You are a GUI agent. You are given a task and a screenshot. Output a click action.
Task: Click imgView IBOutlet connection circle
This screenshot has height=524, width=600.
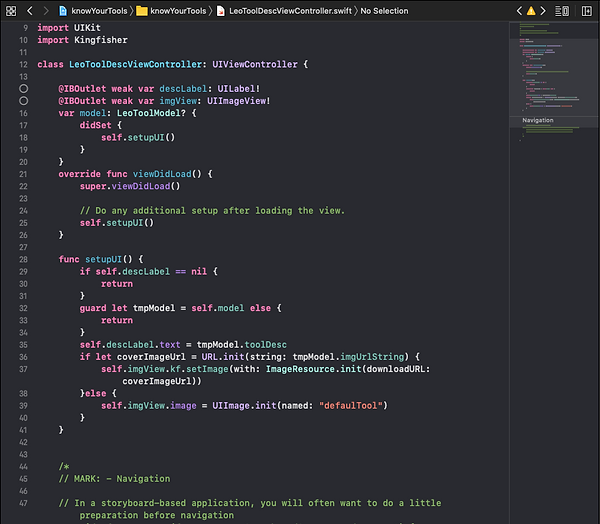pyautogui.click(x=24, y=101)
